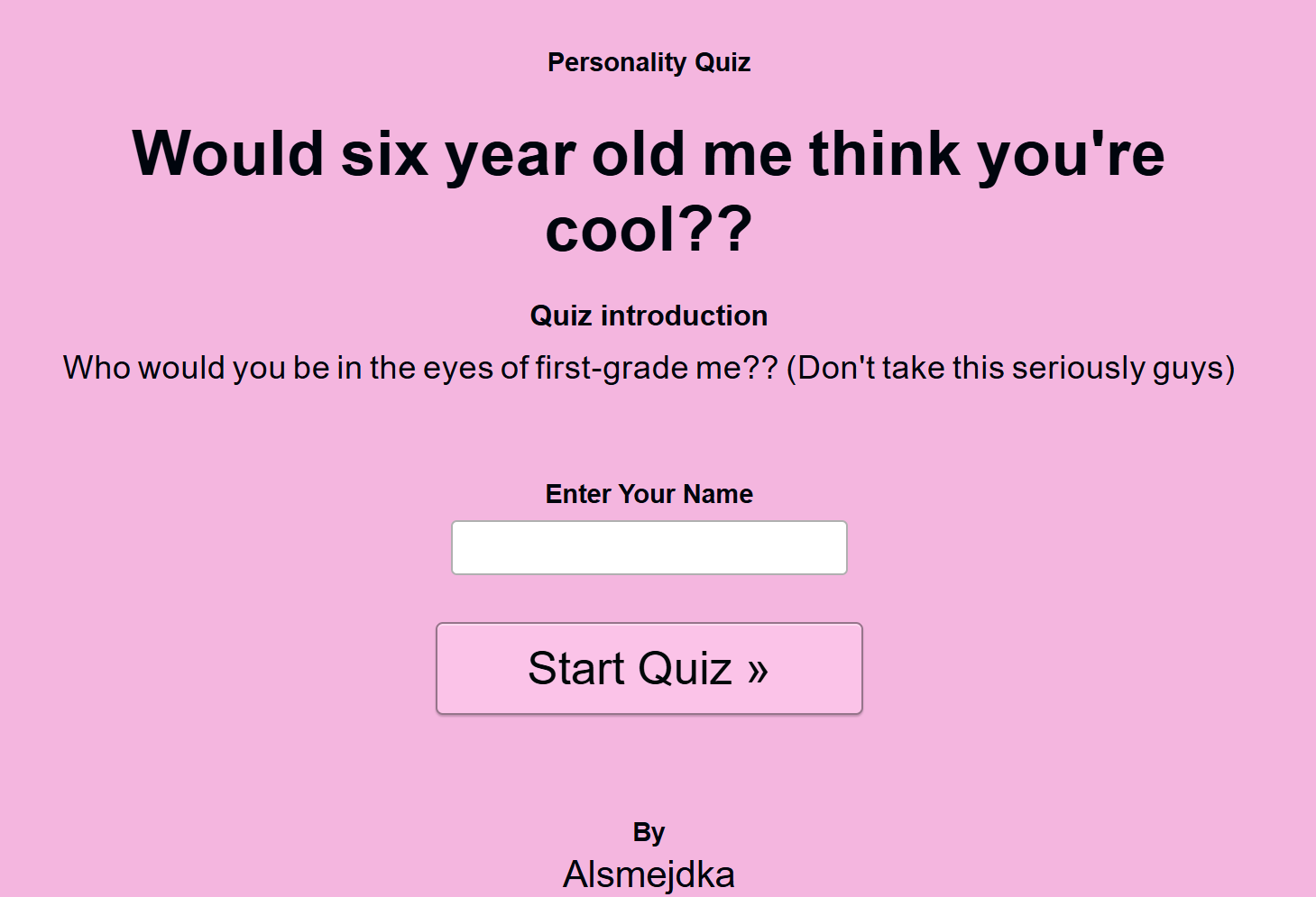Click the Enter Your Name label
This screenshot has height=897, width=1316.
tap(649, 494)
